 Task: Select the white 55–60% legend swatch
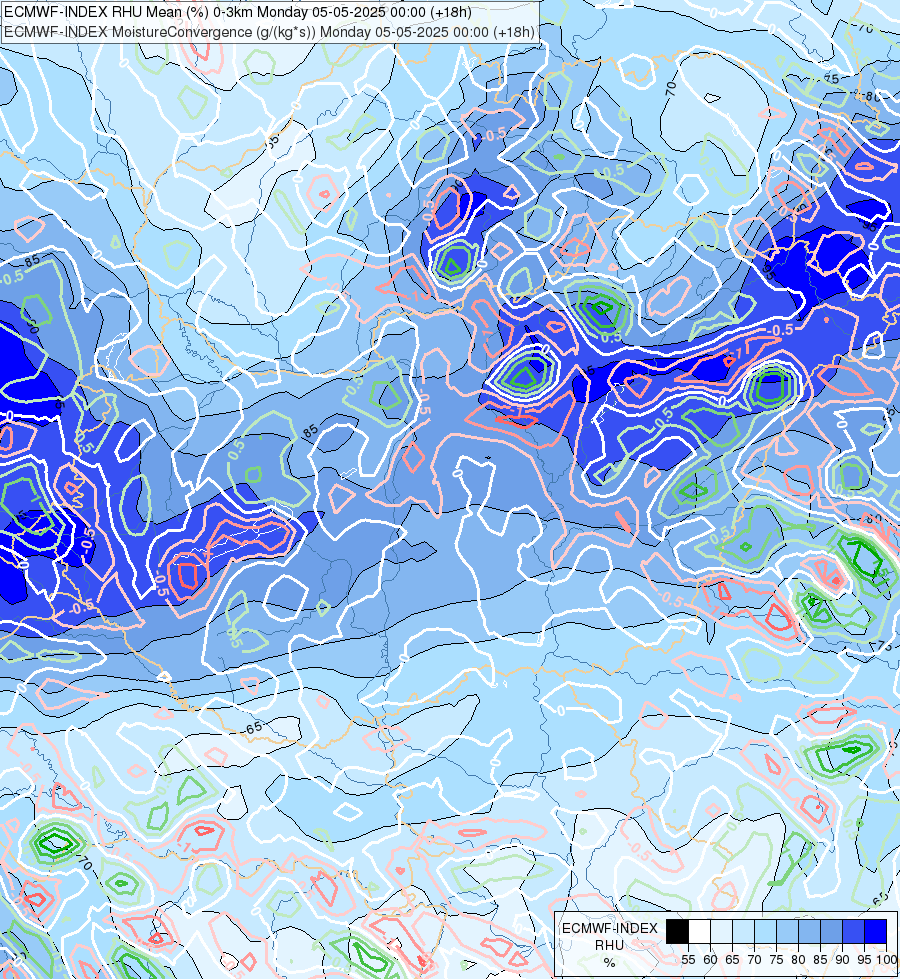click(x=699, y=931)
